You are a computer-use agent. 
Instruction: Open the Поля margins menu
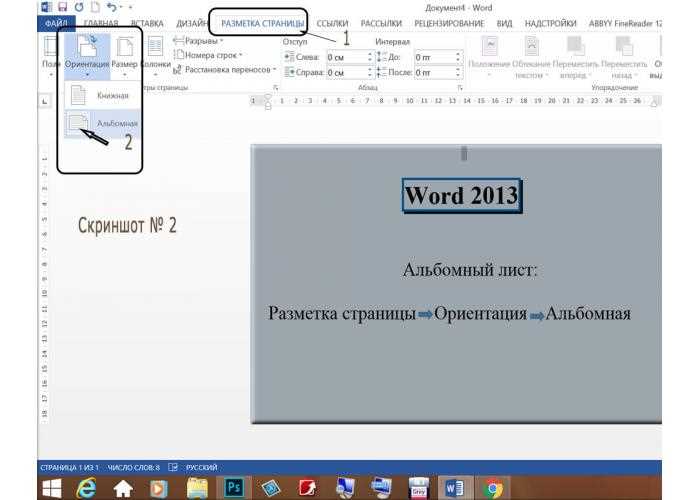click(50, 56)
